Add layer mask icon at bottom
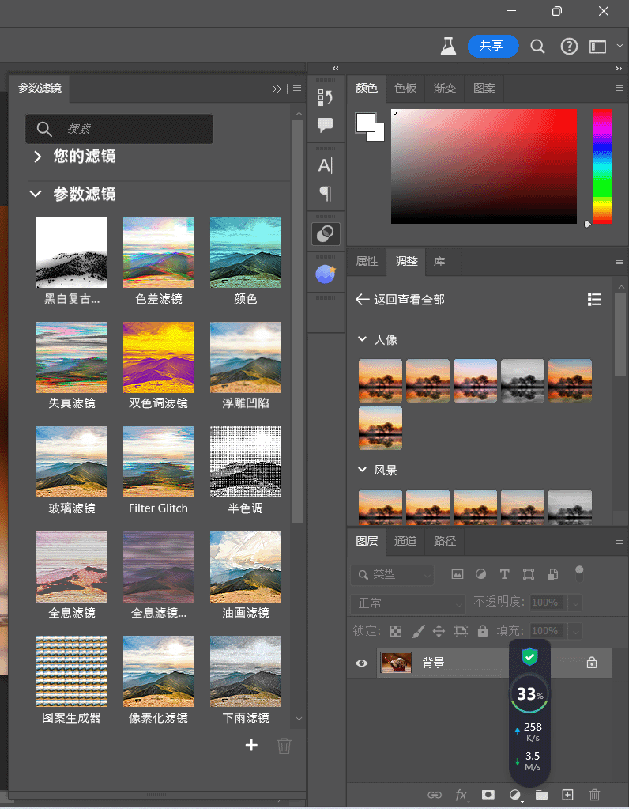This screenshot has width=629, height=809. tap(488, 795)
